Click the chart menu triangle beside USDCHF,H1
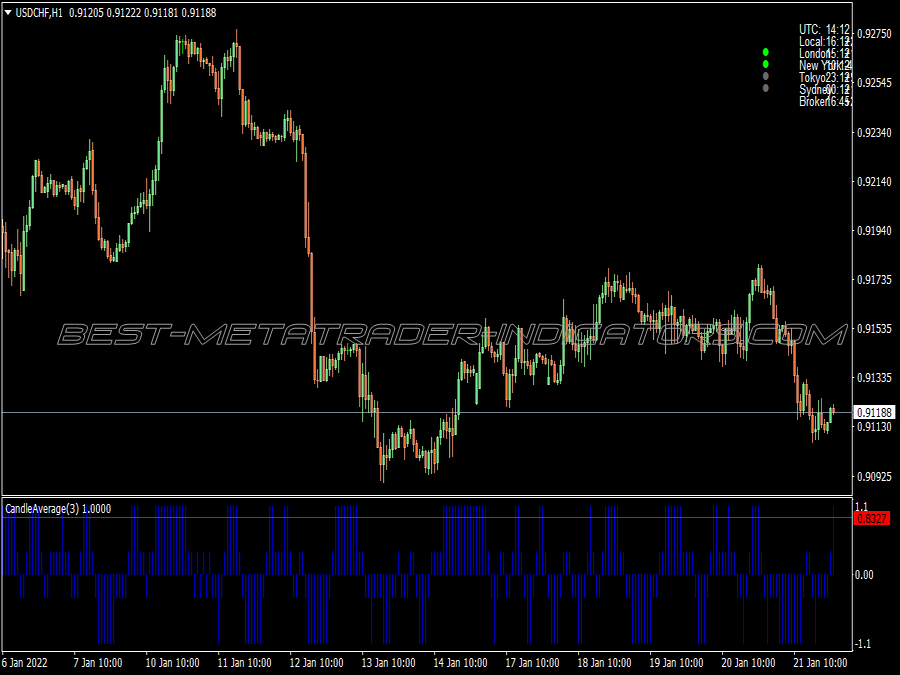The image size is (900, 675). tap(8, 12)
